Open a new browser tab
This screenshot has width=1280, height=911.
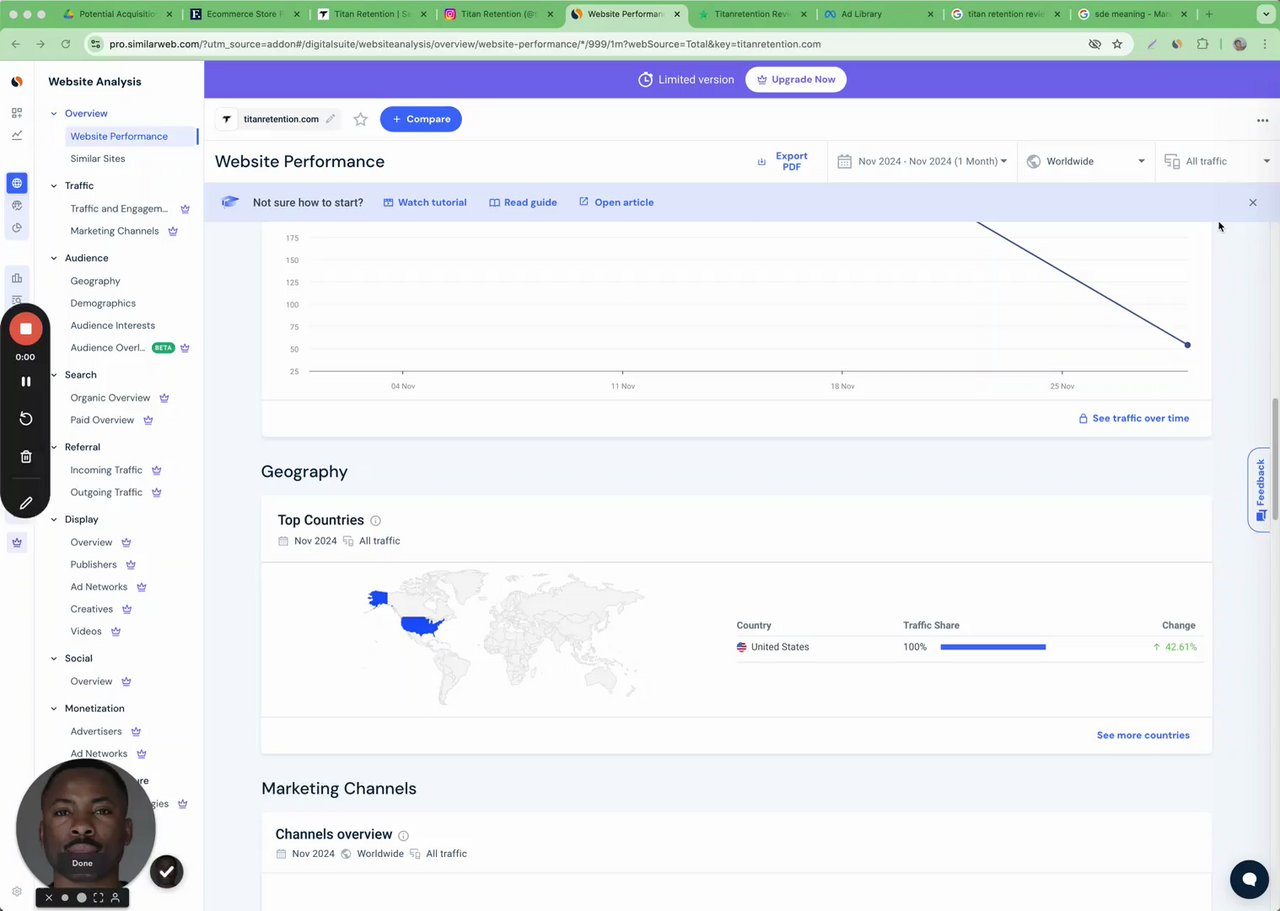1209,15
